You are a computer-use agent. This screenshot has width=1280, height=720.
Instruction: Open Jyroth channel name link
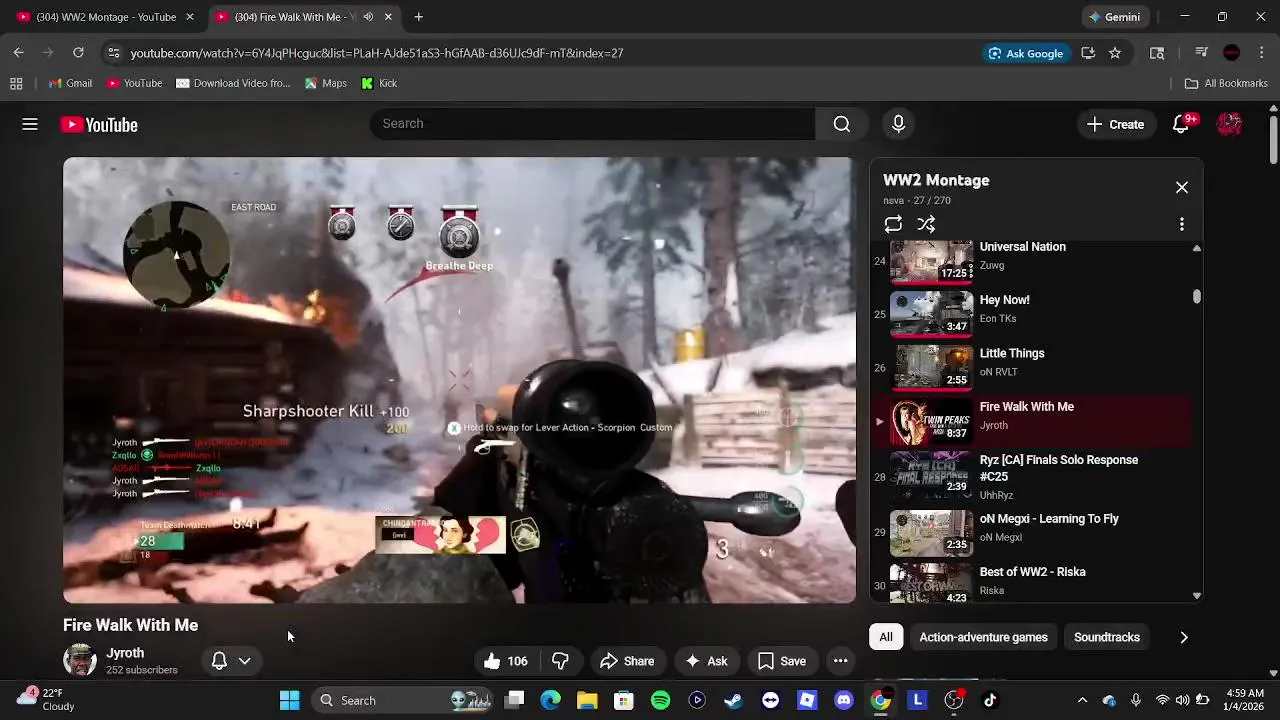tap(125, 653)
